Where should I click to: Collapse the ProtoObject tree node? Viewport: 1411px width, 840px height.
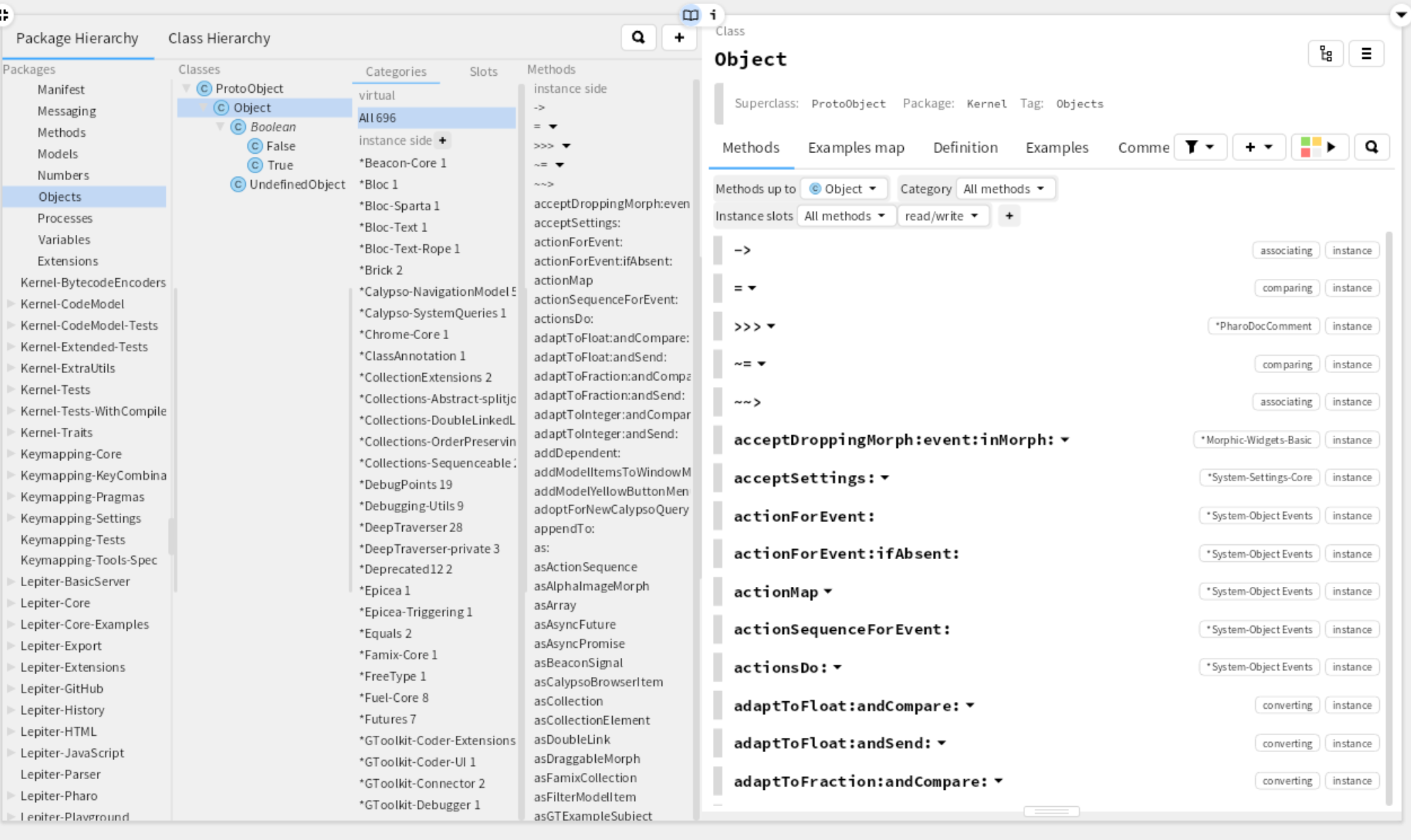coord(187,89)
